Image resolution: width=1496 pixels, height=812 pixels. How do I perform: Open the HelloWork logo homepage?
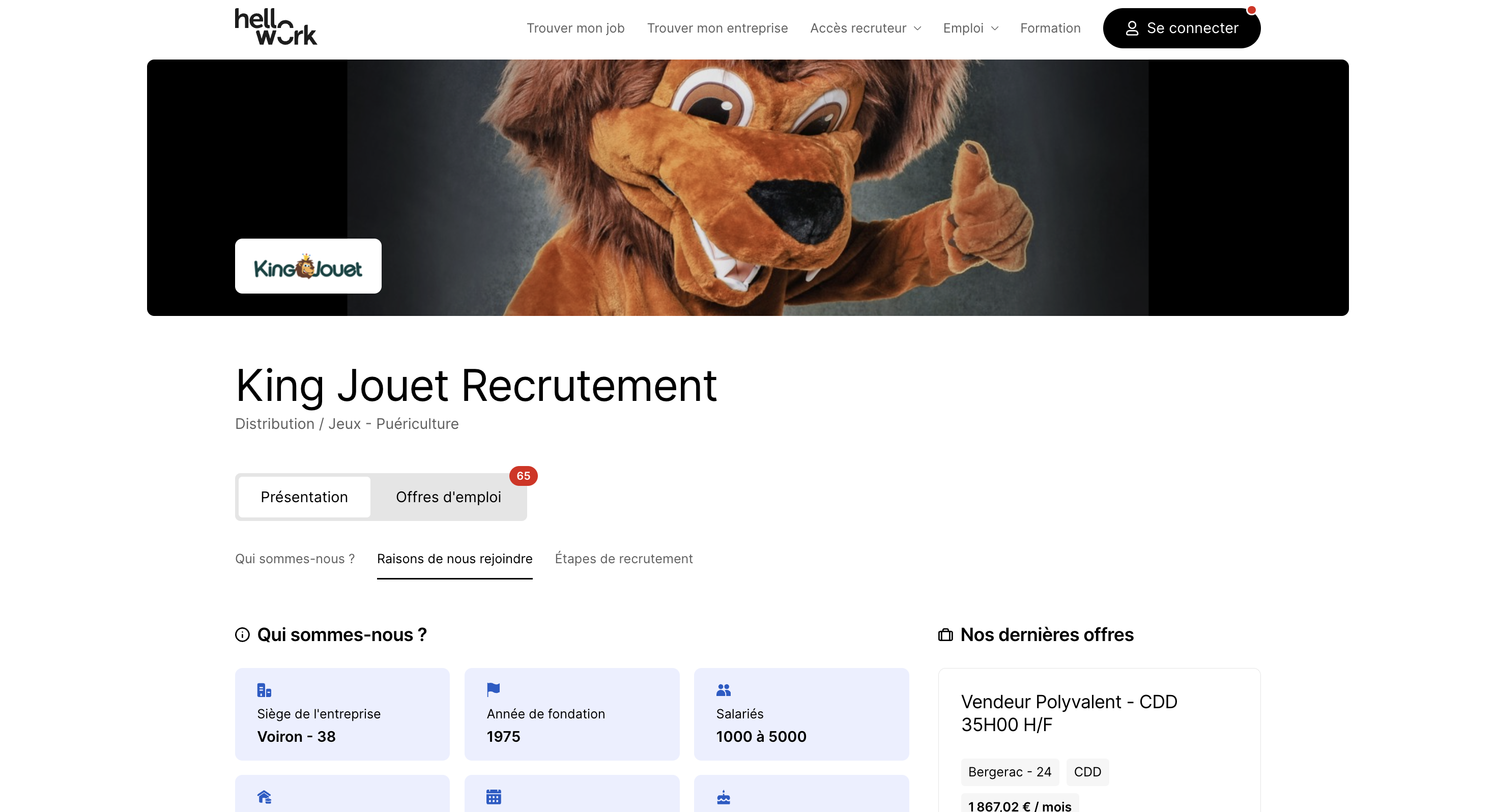276,27
